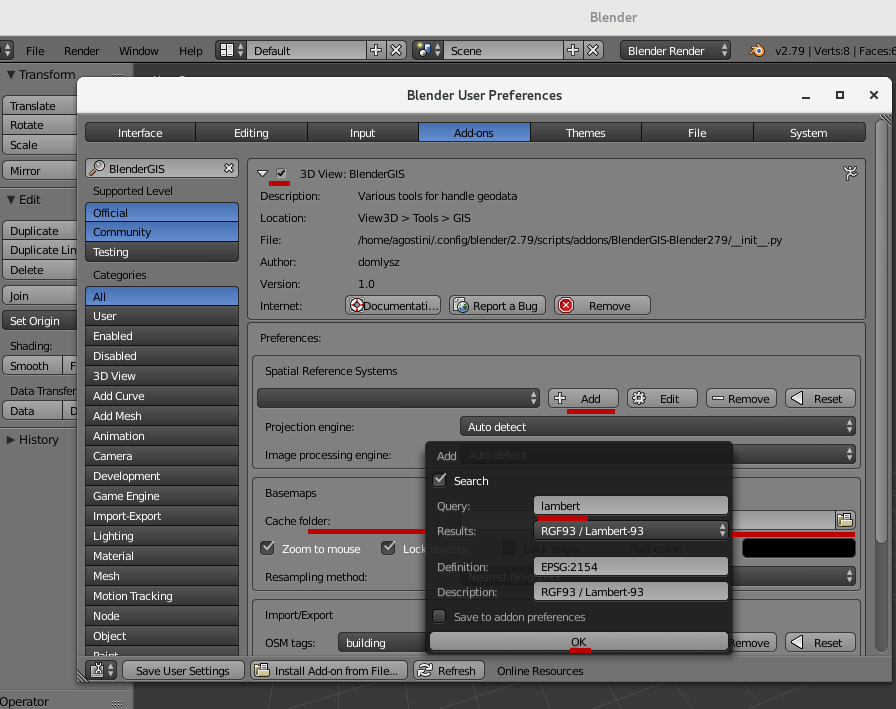
Task: Open spatial reference systems dropdown
Action: [x=398, y=398]
